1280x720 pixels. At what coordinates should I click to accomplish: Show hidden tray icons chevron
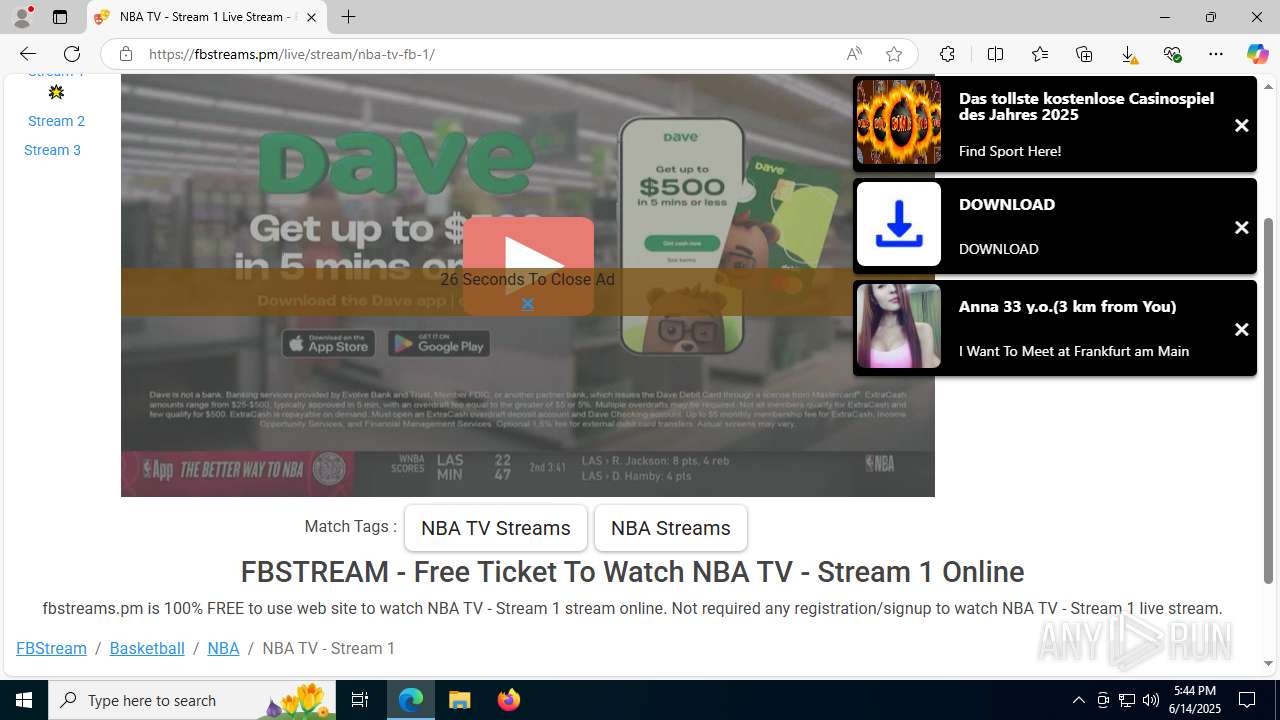coord(1078,700)
